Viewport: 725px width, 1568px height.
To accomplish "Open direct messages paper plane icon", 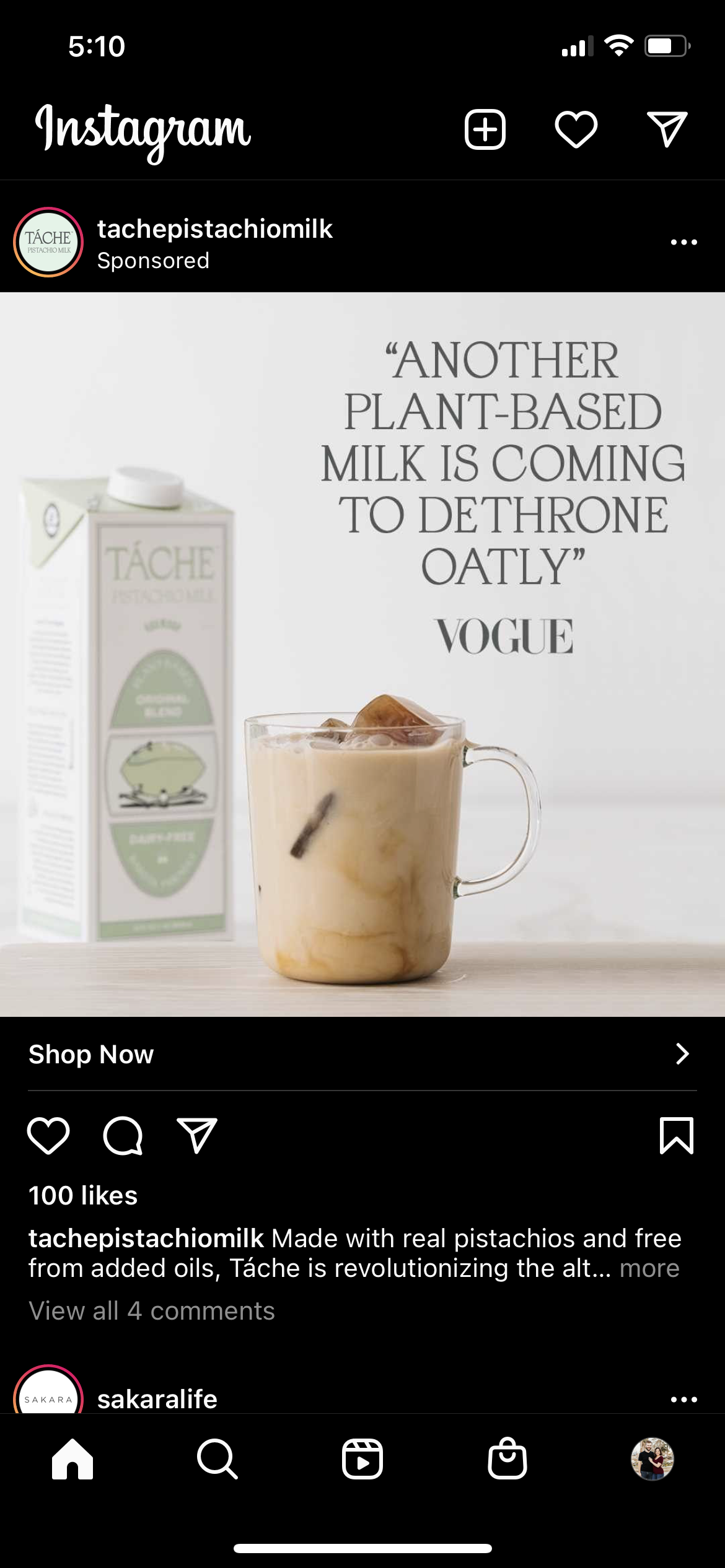I will pyautogui.click(x=667, y=129).
